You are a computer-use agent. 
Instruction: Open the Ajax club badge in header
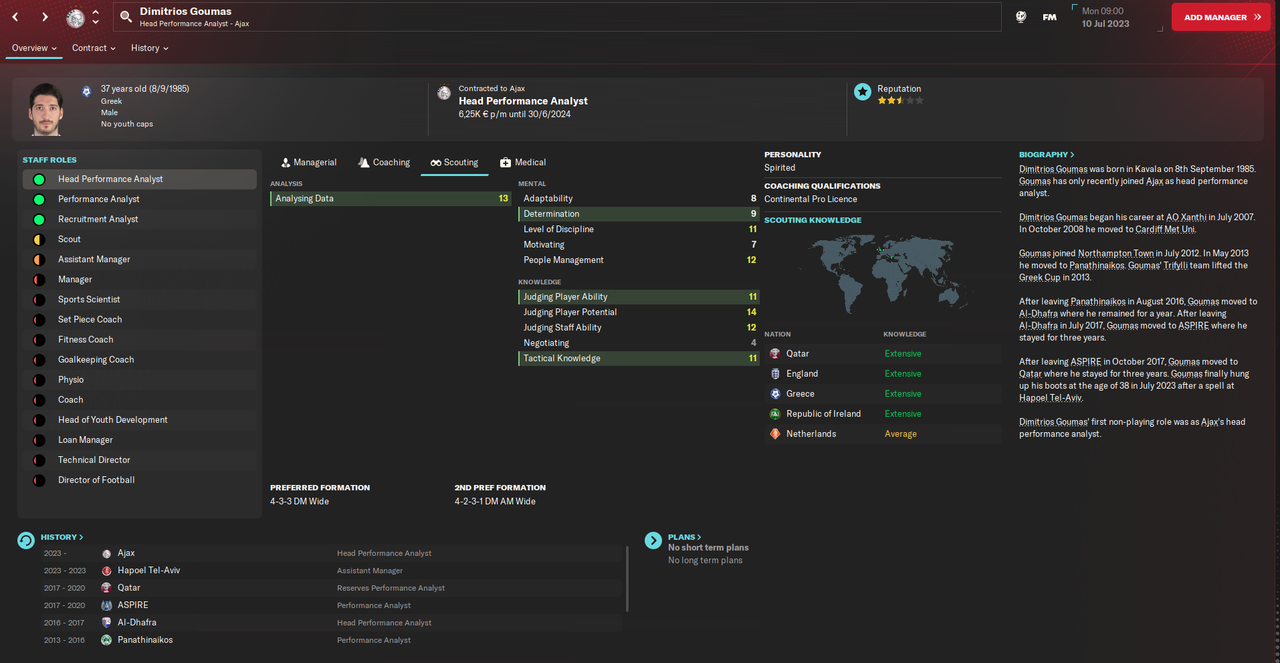(x=76, y=18)
